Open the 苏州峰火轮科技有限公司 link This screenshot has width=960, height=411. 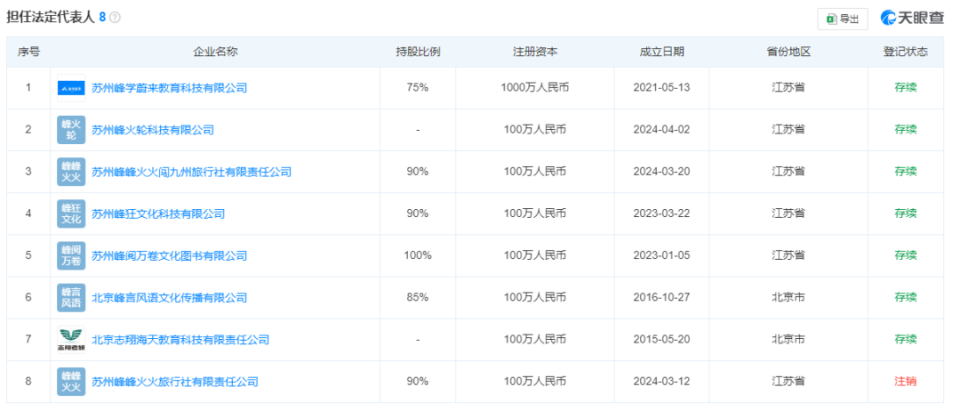click(x=153, y=130)
